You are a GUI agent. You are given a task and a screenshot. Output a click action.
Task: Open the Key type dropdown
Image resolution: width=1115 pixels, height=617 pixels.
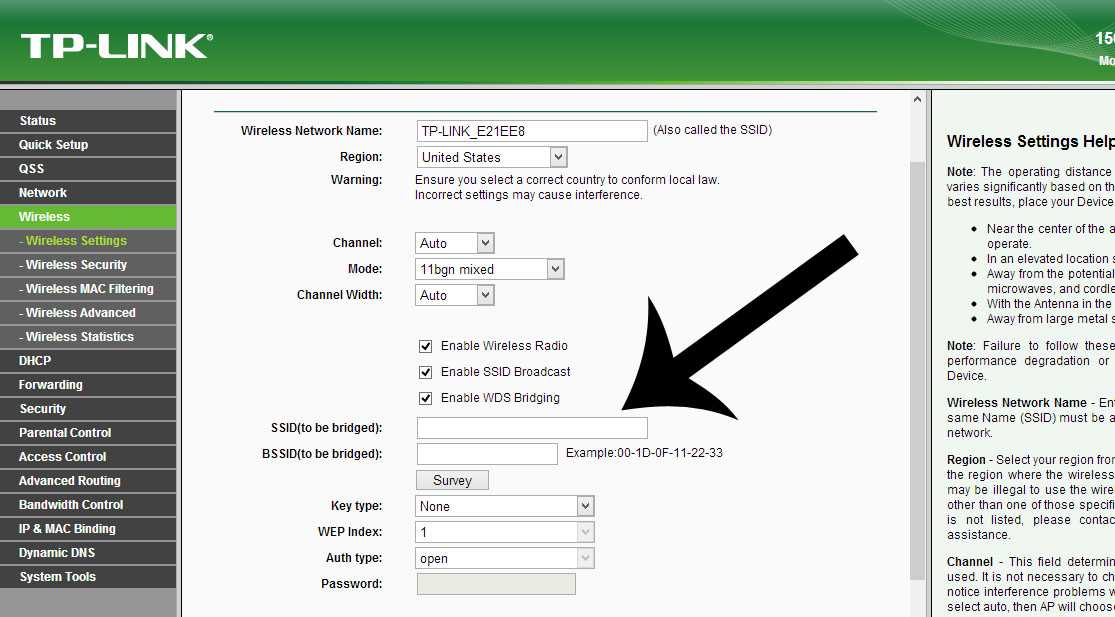[504, 506]
